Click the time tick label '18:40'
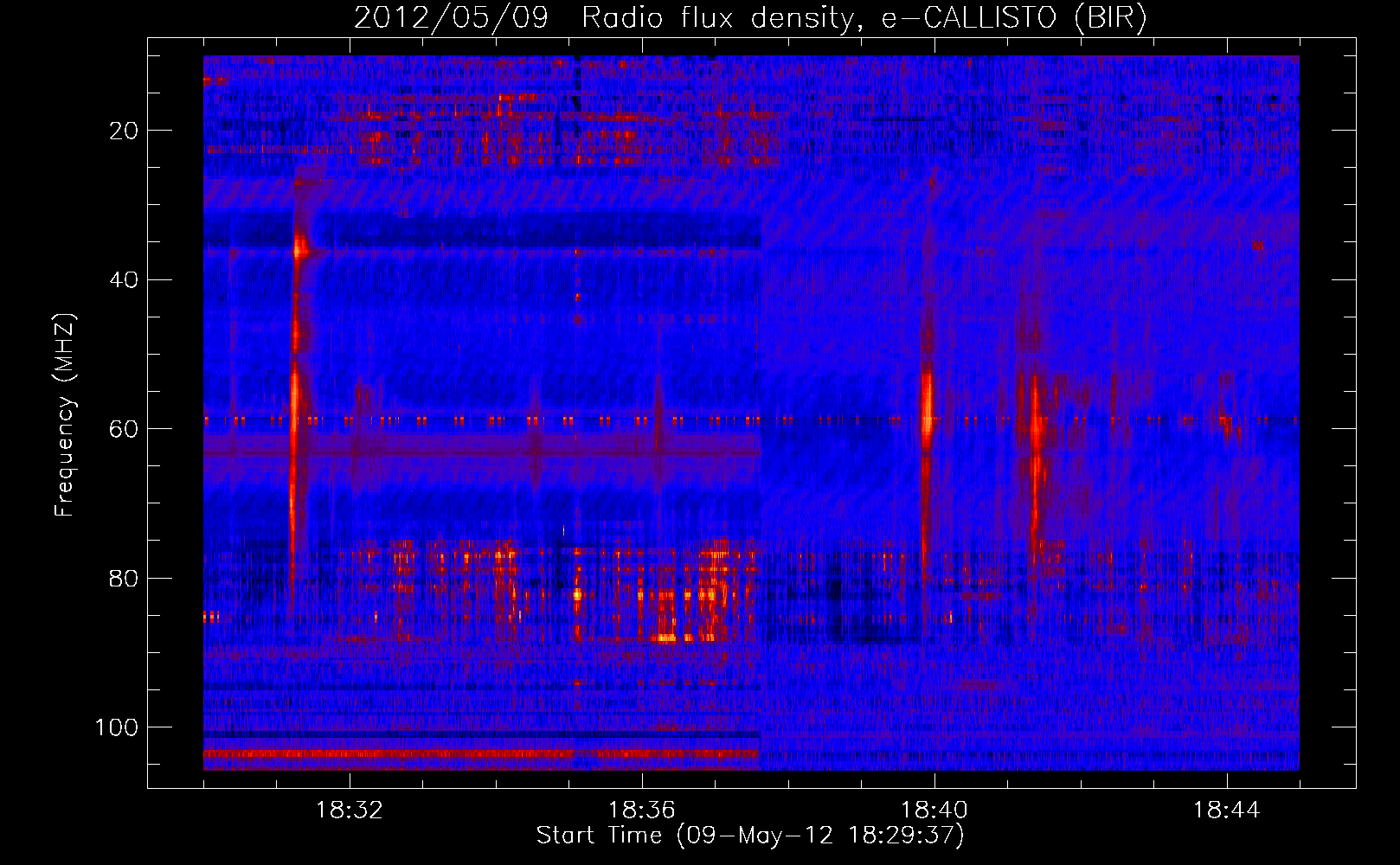 934,811
